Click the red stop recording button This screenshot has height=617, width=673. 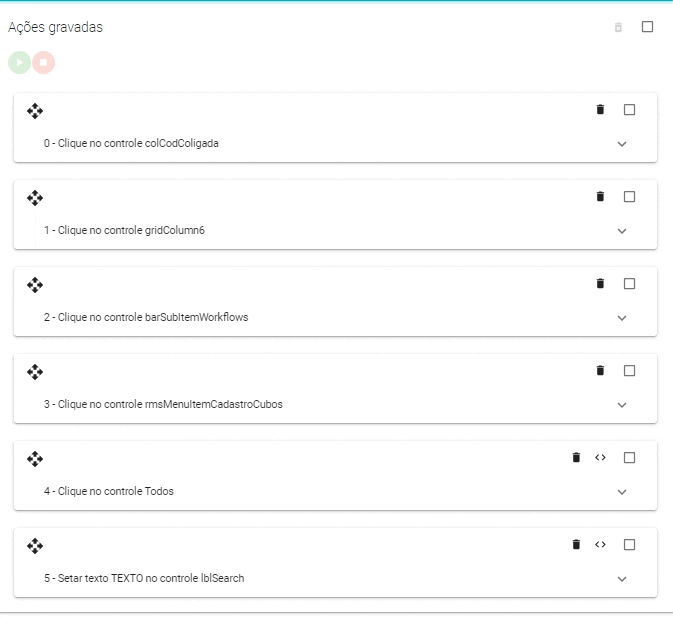[43, 62]
